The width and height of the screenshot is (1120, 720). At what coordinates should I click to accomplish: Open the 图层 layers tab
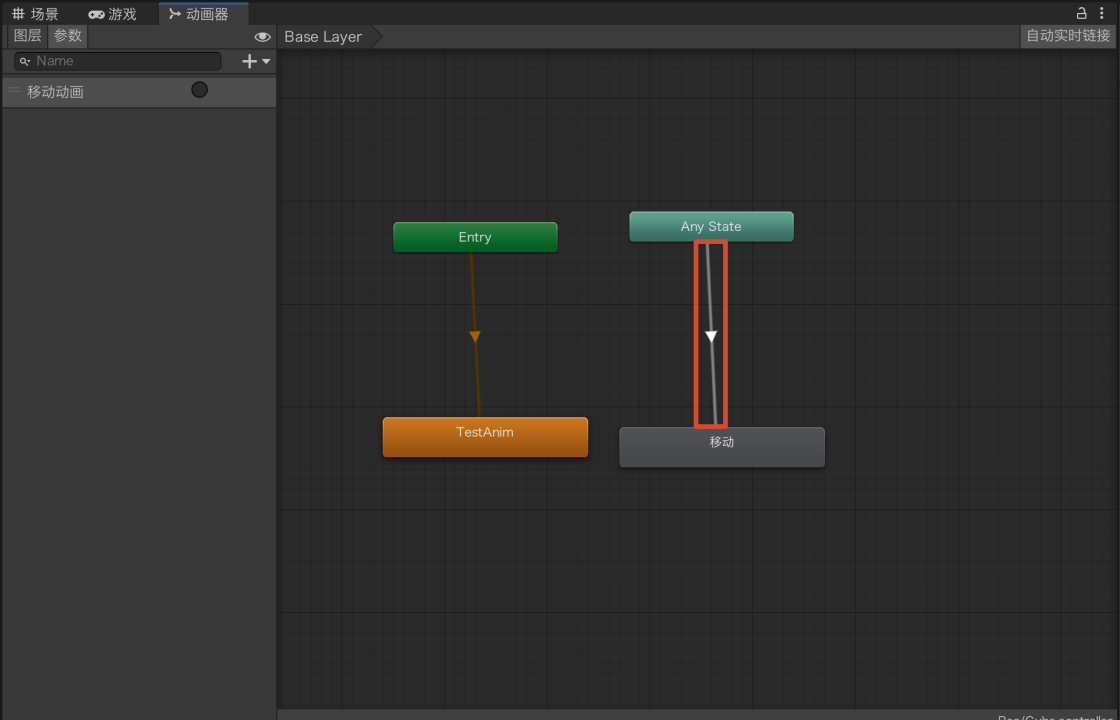point(28,36)
